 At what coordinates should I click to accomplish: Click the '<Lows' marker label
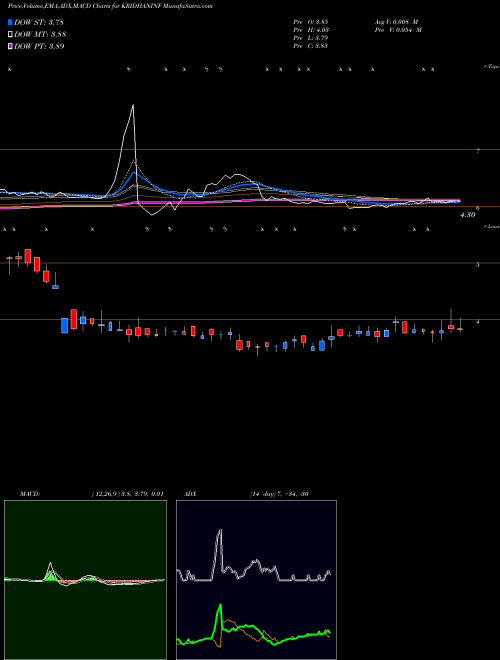click(x=491, y=226)
